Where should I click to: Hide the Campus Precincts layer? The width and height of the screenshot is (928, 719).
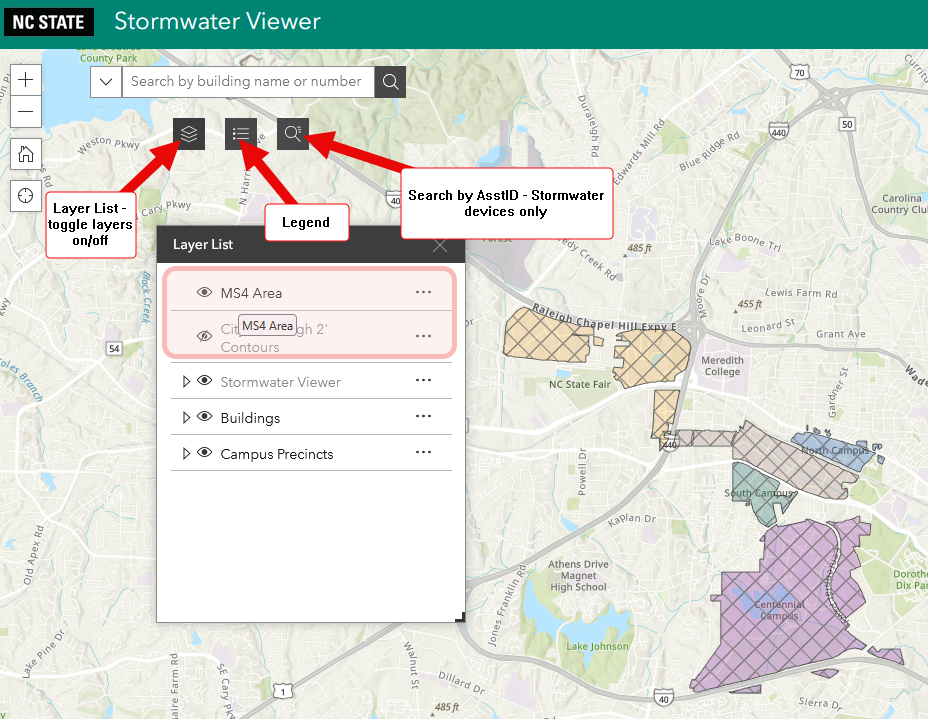tap(204, 453)
